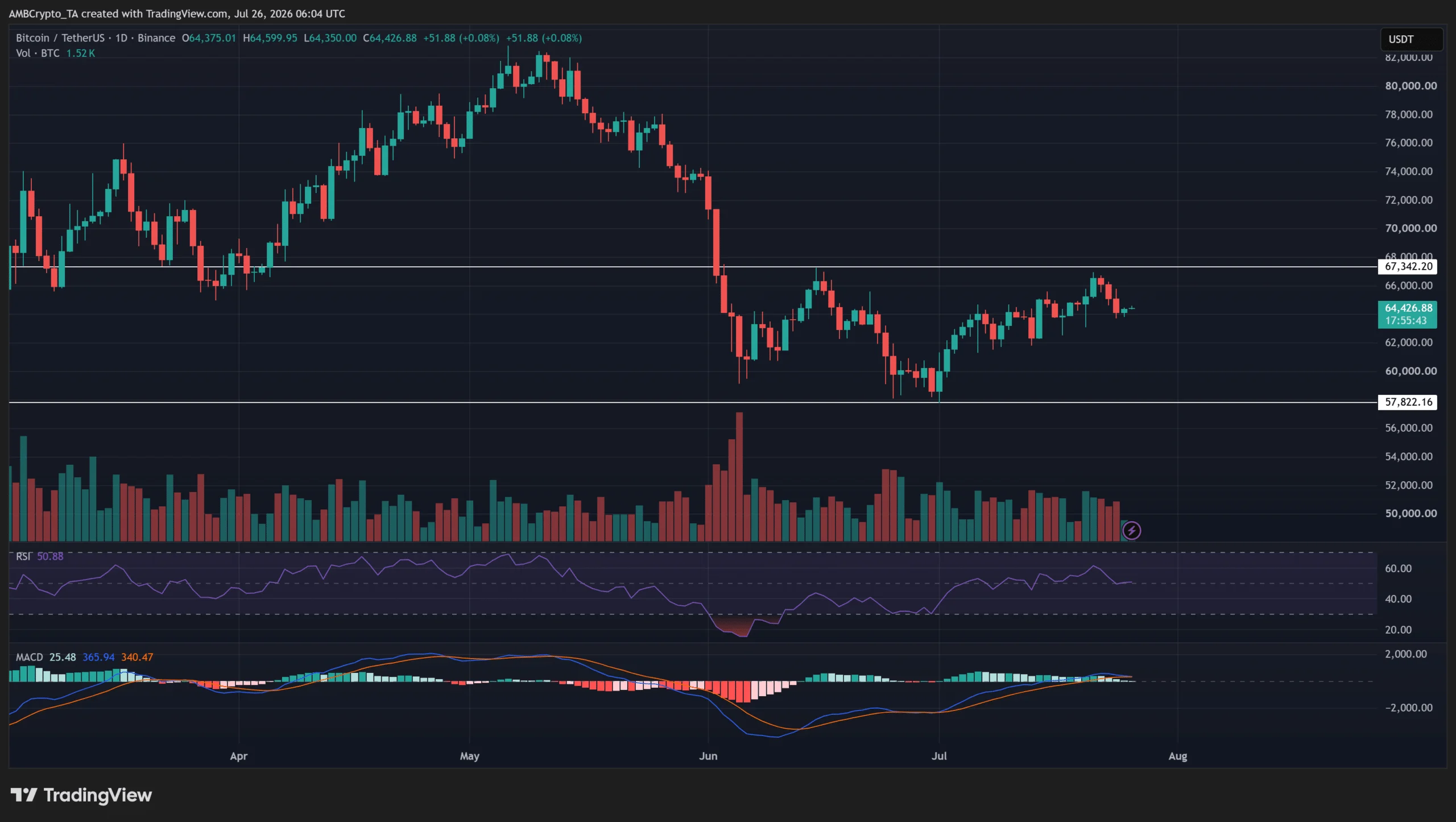Click the Jul label on time axis
The width and height of the screenshot is (1456, 822).
[x=939, y=756]
